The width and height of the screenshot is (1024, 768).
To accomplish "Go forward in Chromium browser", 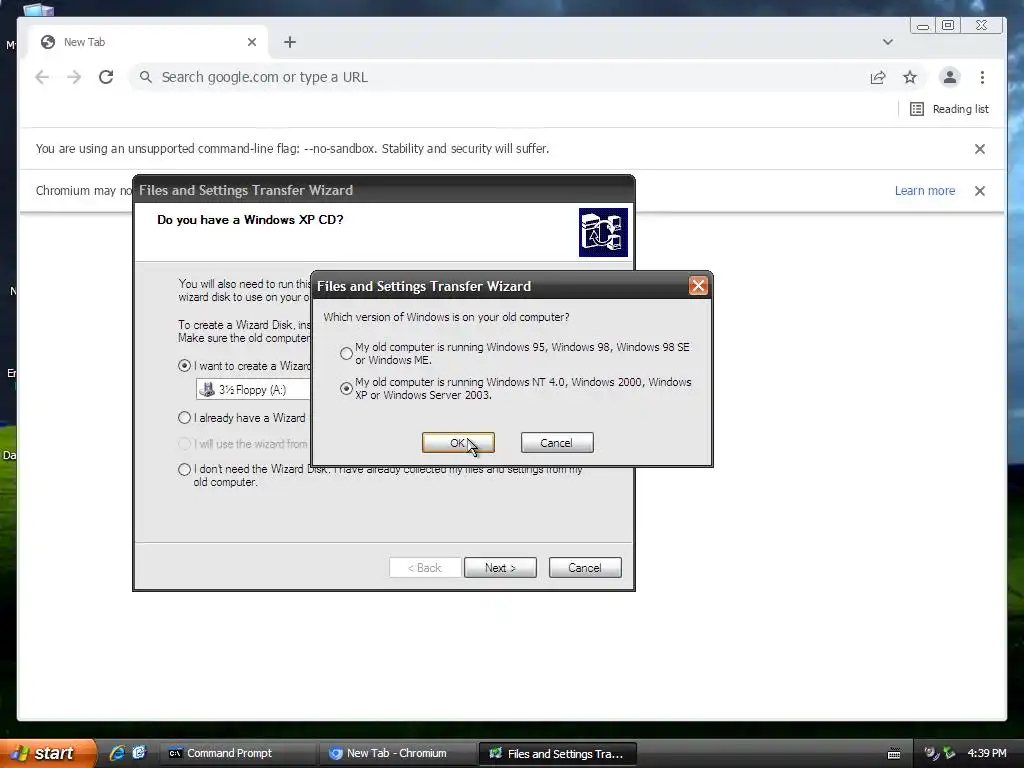I will coord(74,77).
